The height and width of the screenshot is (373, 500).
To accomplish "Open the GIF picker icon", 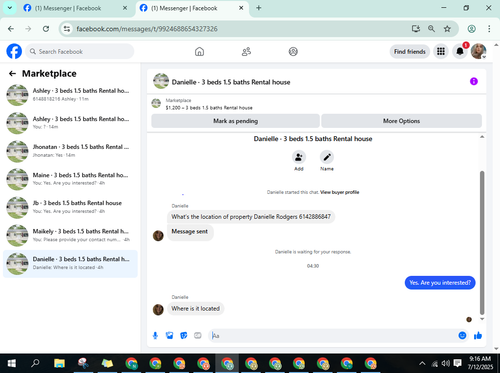I will pos(198,335).
